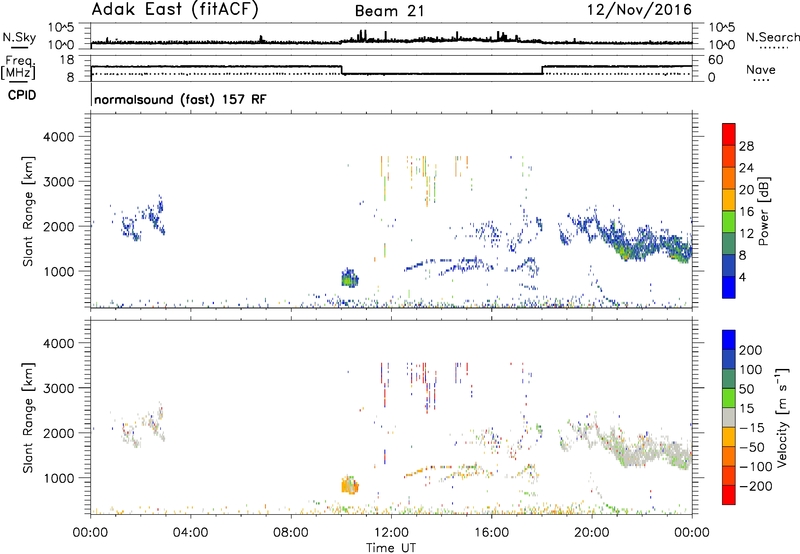
Task: Select the "Beam 21" label
Action: 390,11
